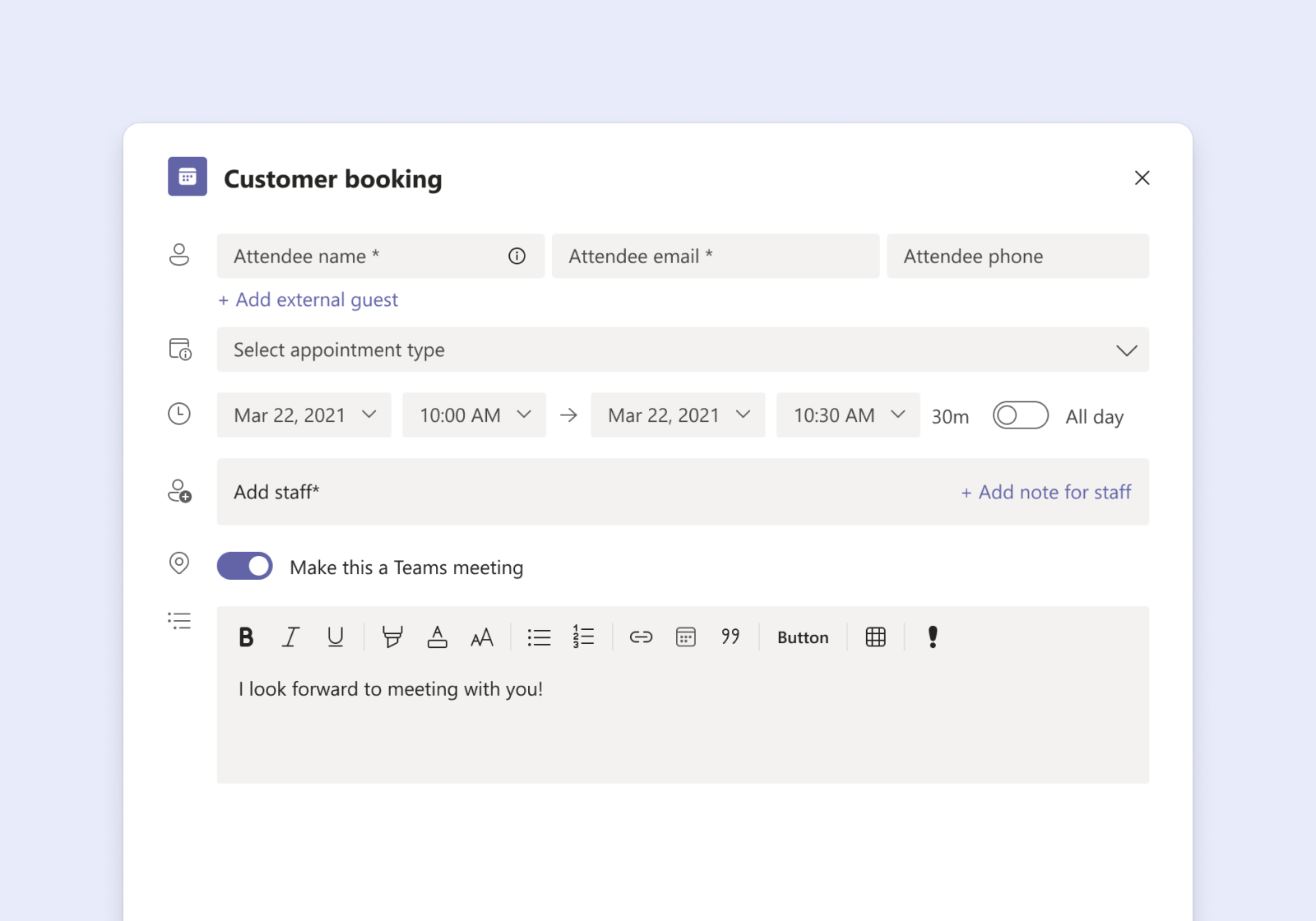The image size is (1316, 921).
Task: Toggle bold formatting in the message editor
Action: click(x=245, y=636)
